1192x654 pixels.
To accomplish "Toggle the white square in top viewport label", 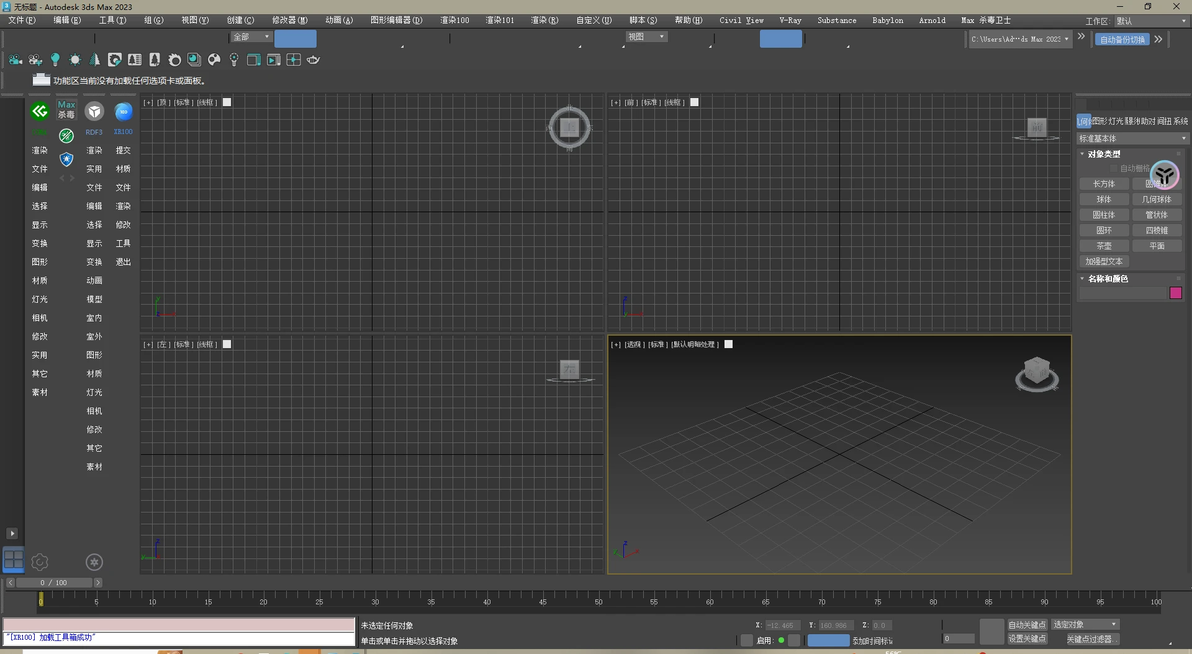I will (227, 102).
